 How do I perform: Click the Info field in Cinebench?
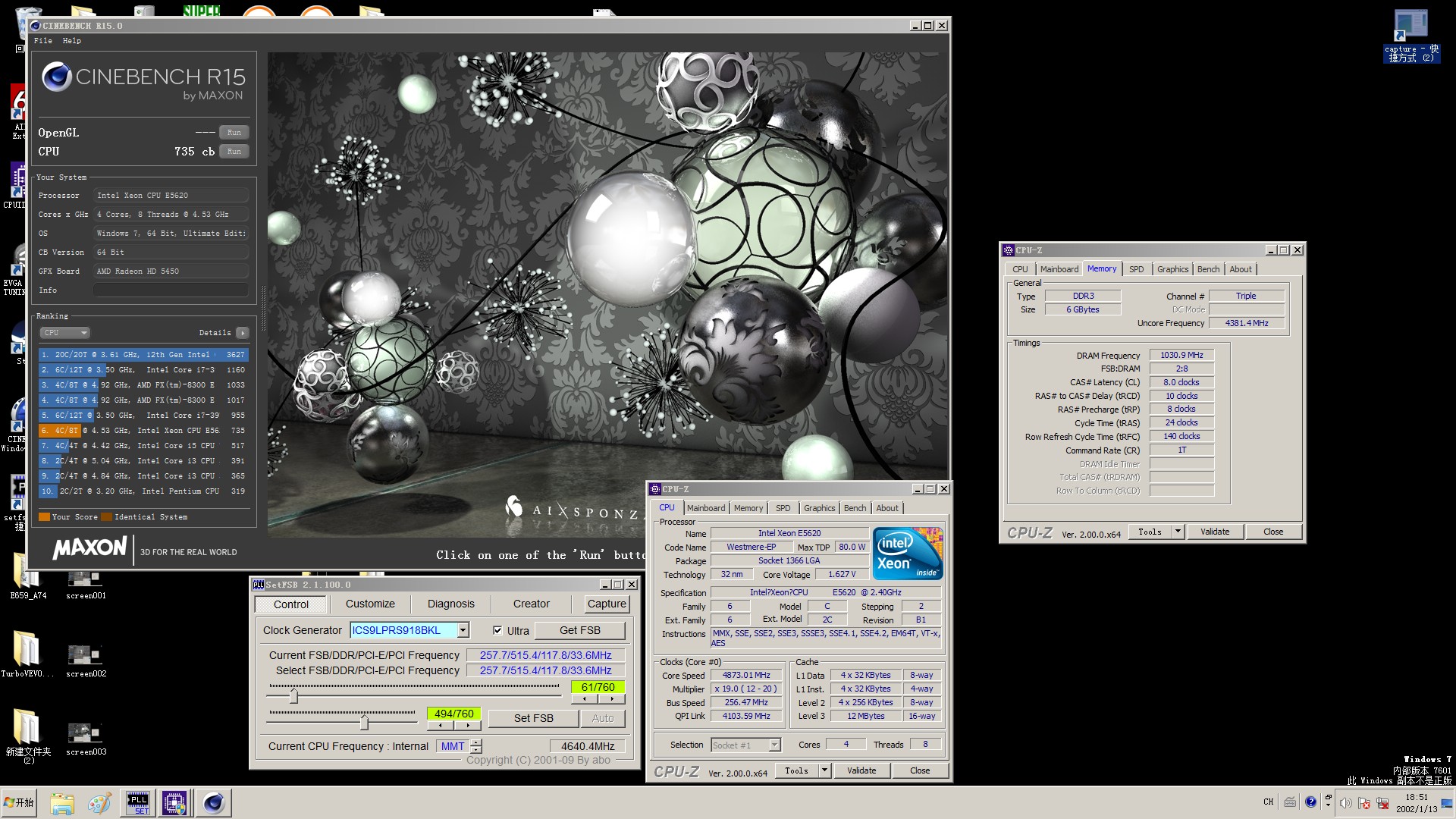point(171,290)
